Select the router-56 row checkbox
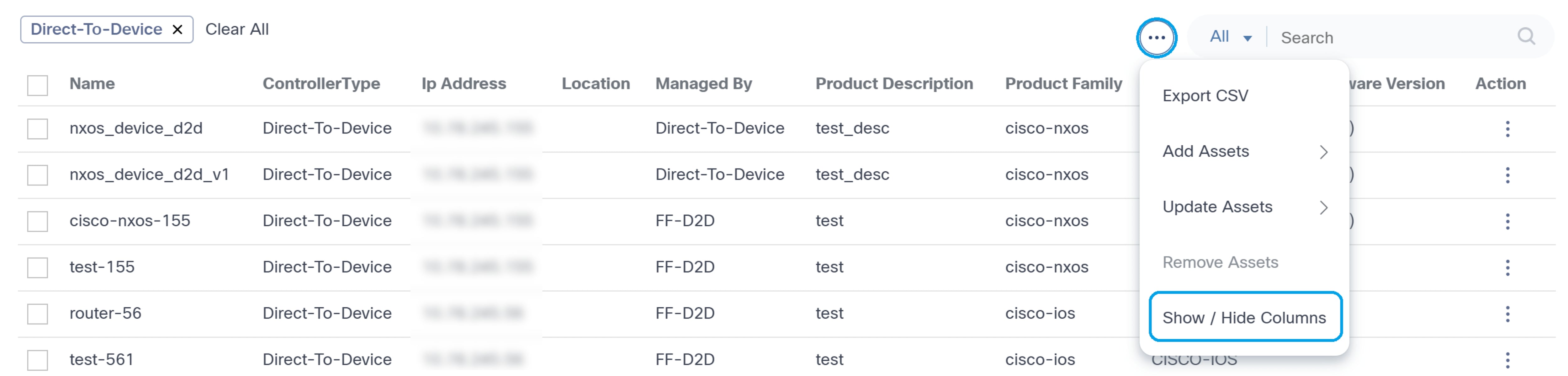 tap(38, 314)
